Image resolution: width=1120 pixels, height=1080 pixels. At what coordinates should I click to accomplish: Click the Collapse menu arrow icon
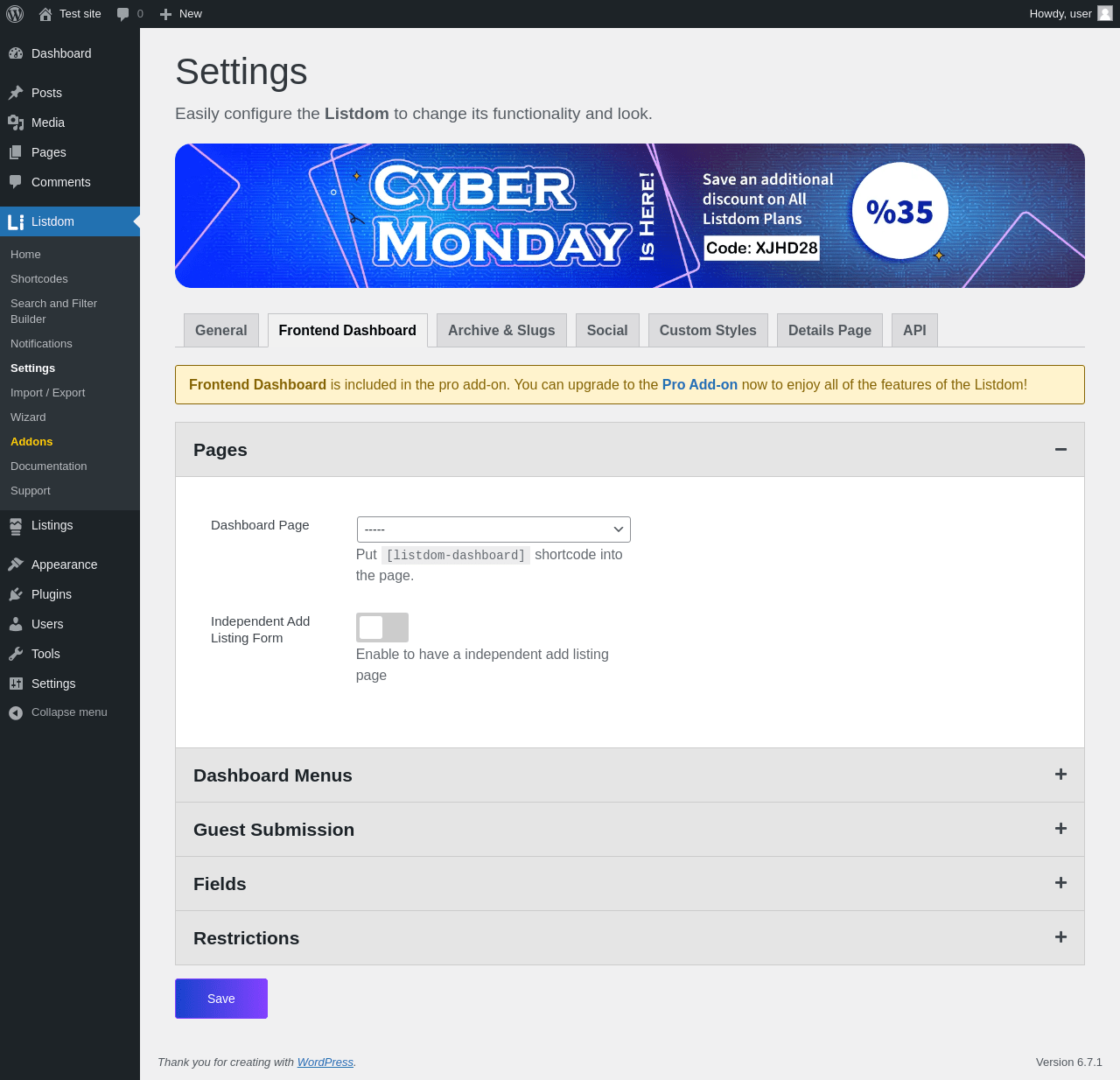[16, 712]
